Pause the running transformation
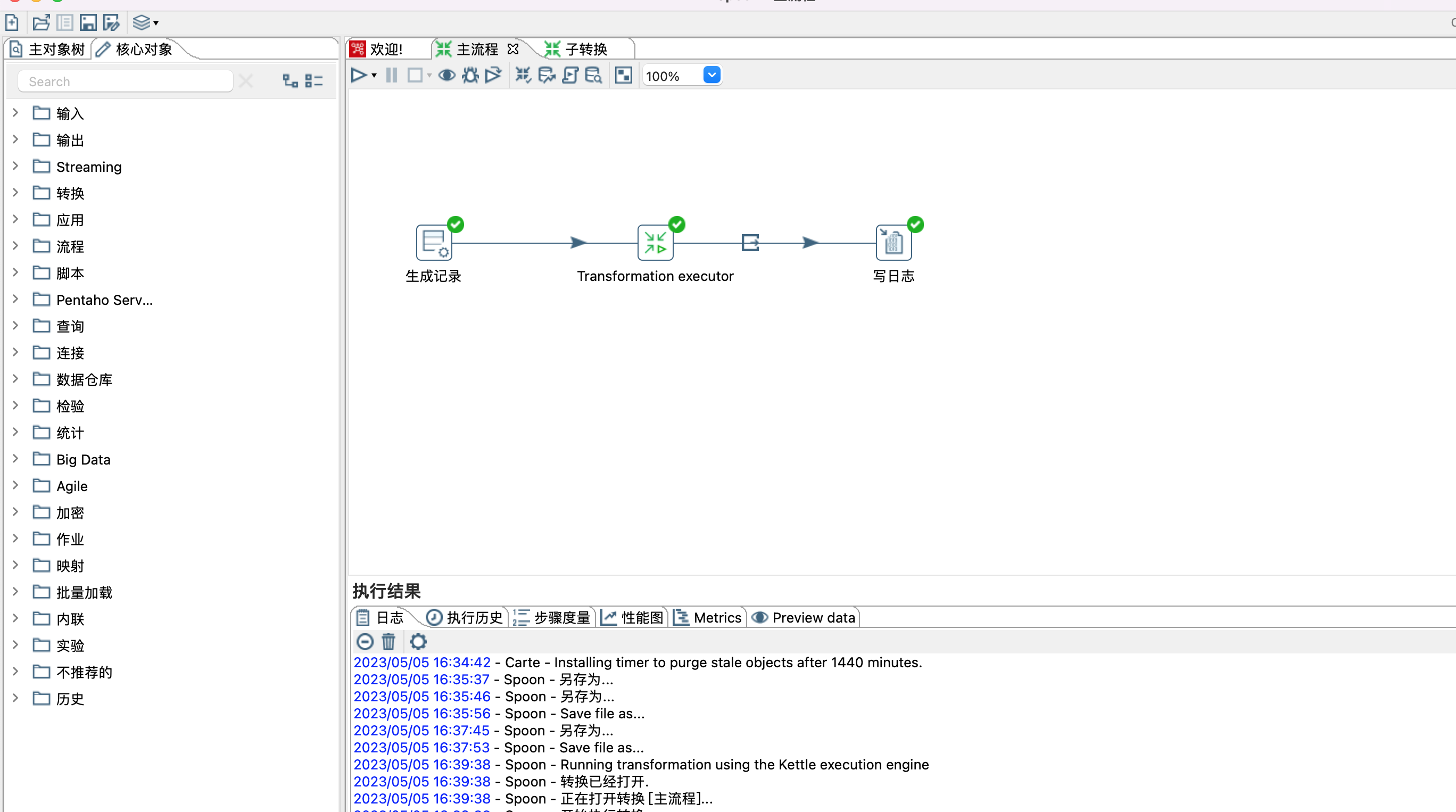Image resolution: width=1456 pixels, height=812 pixels. coord(391,74)
